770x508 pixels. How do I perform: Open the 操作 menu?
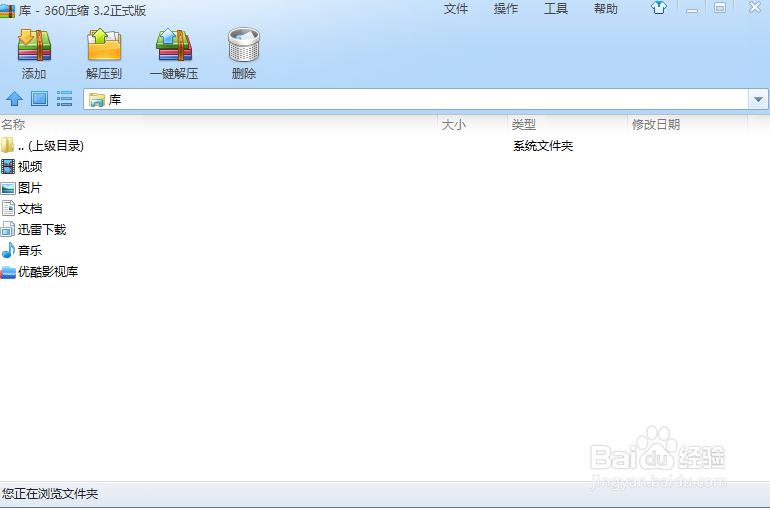coord(506,9)
